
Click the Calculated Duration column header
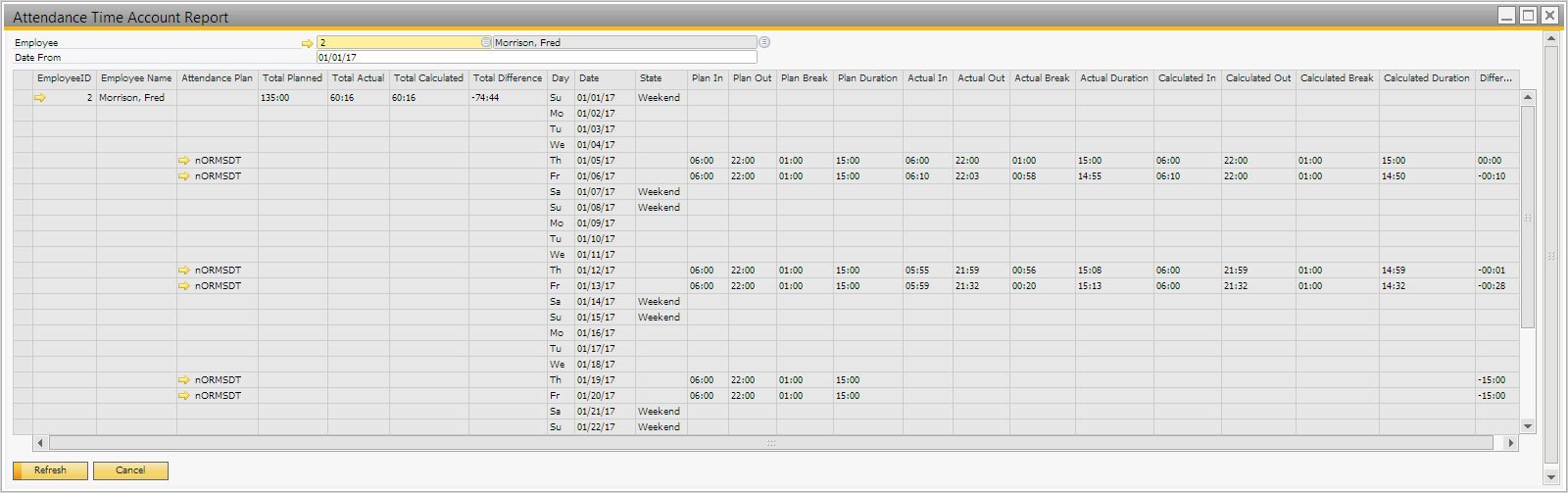(x=1426, y=78)
